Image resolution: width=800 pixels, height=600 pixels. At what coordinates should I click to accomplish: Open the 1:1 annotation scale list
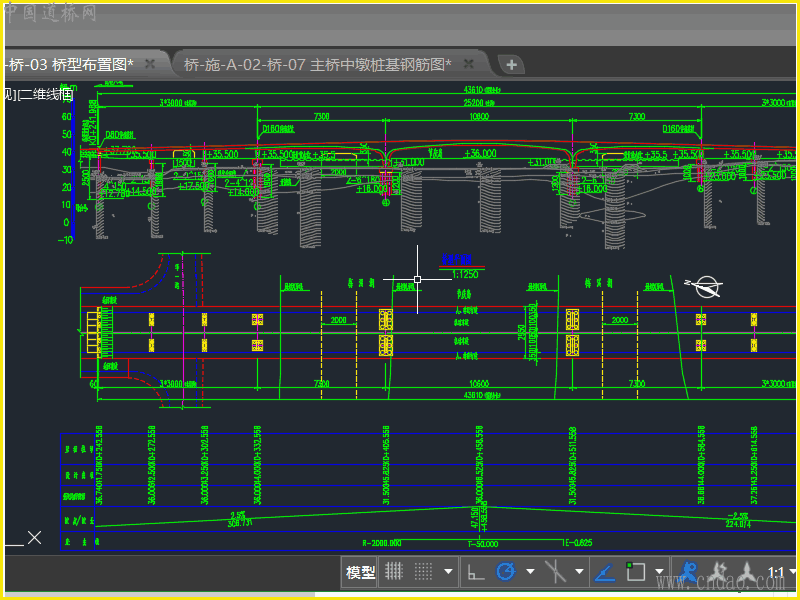[776, 573]
